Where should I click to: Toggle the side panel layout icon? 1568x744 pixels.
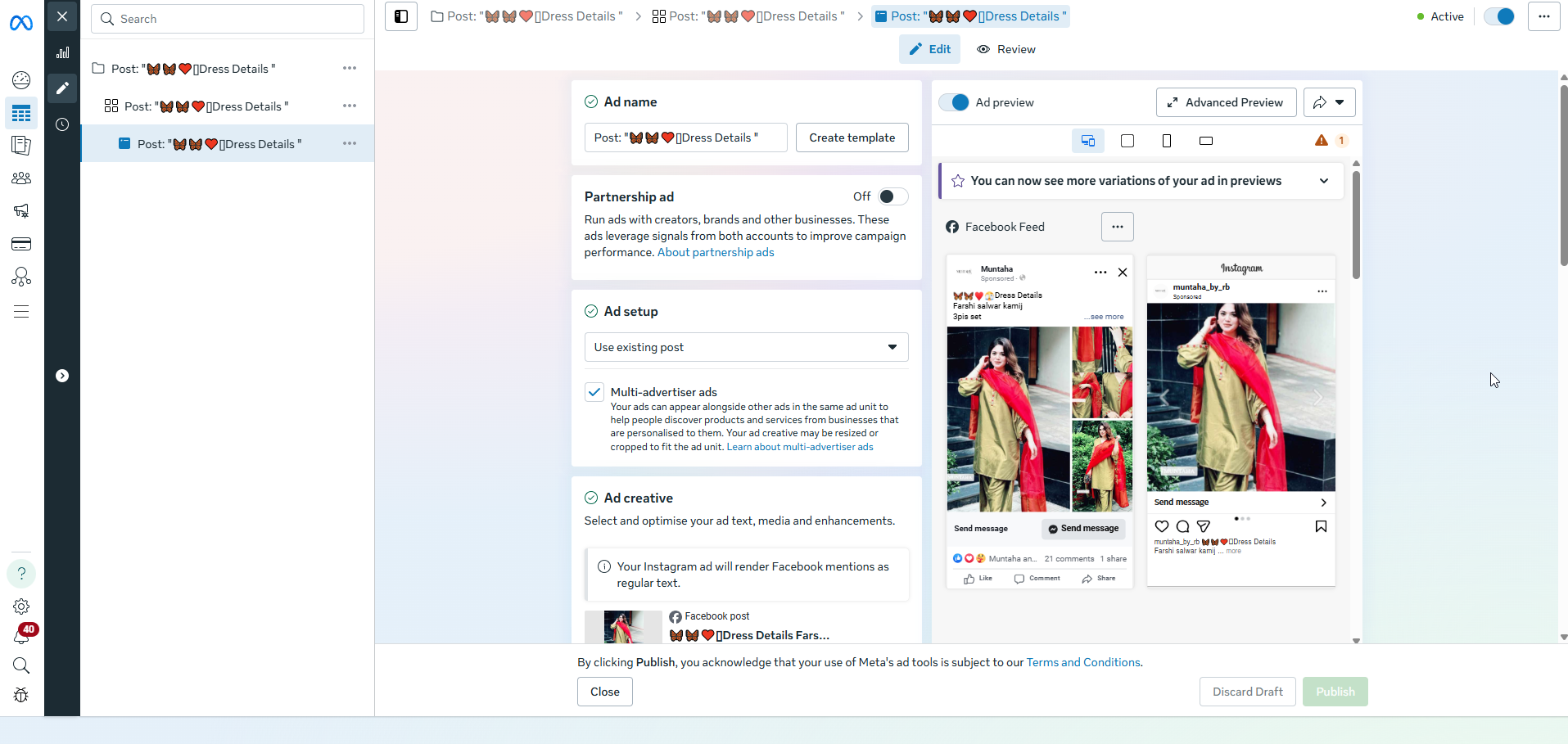pyautogui.click(x=401, y=16)
